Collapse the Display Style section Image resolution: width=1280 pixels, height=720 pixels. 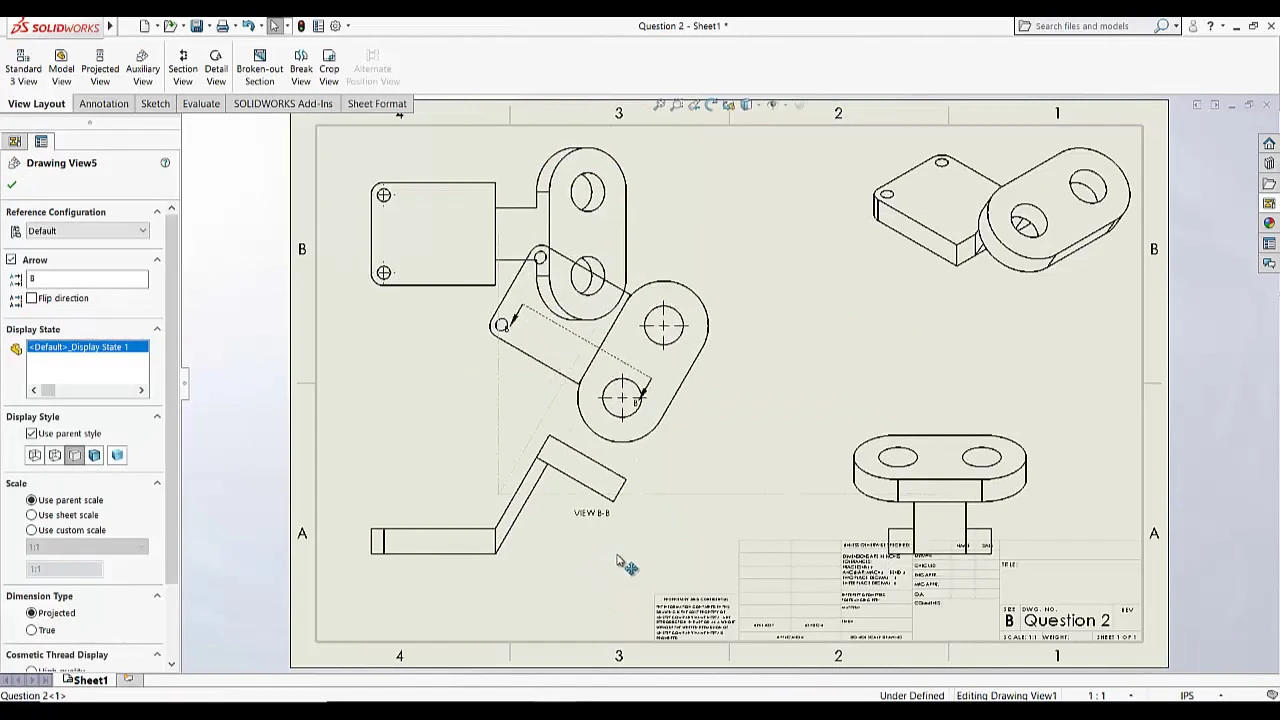pyautogui.click(x=157, y=417)
